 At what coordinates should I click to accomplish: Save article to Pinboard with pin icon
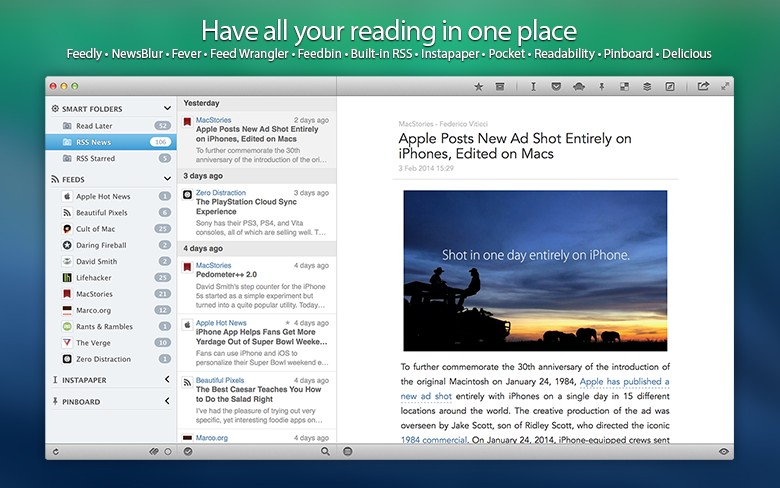602,87
